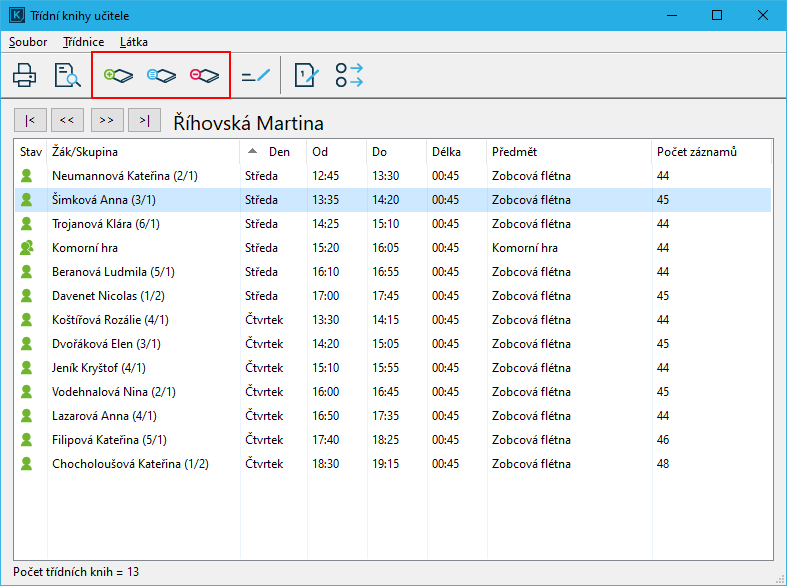Open the Látka menu
This screenshot has height=586, width=787.
coord(133,42)
